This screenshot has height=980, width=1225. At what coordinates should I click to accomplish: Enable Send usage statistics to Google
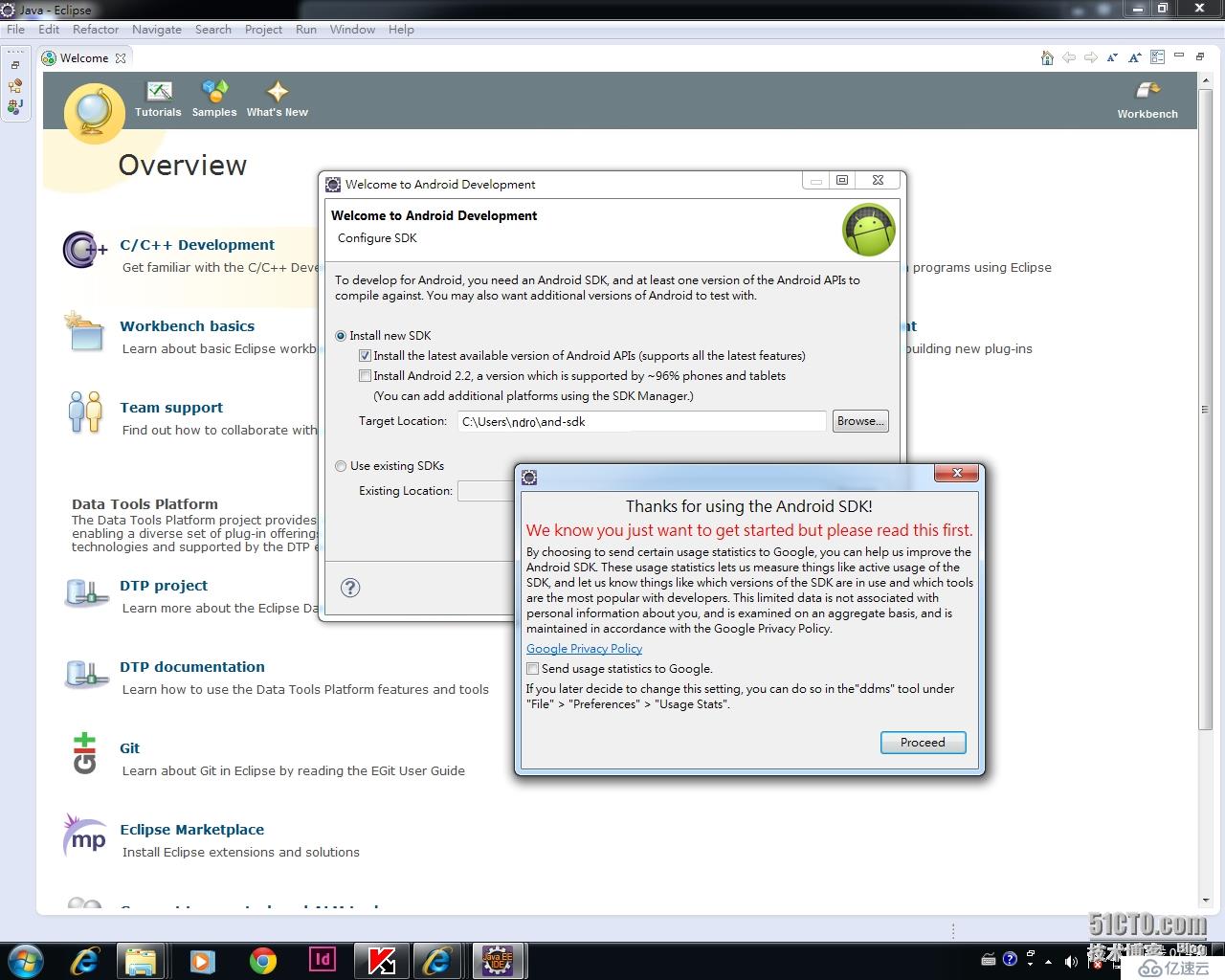(532, 669)
